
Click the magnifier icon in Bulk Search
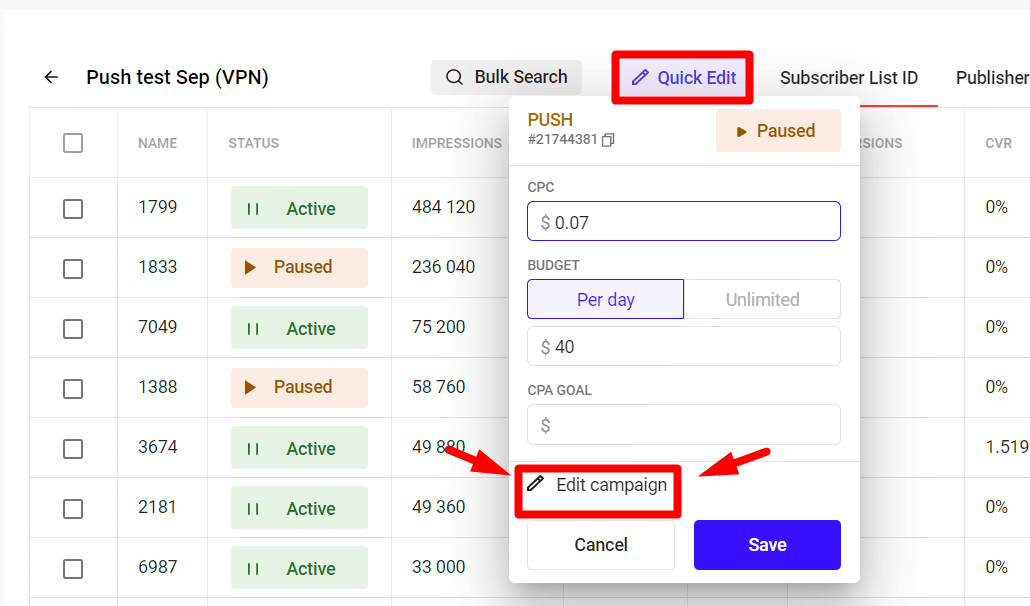[454, 77]
